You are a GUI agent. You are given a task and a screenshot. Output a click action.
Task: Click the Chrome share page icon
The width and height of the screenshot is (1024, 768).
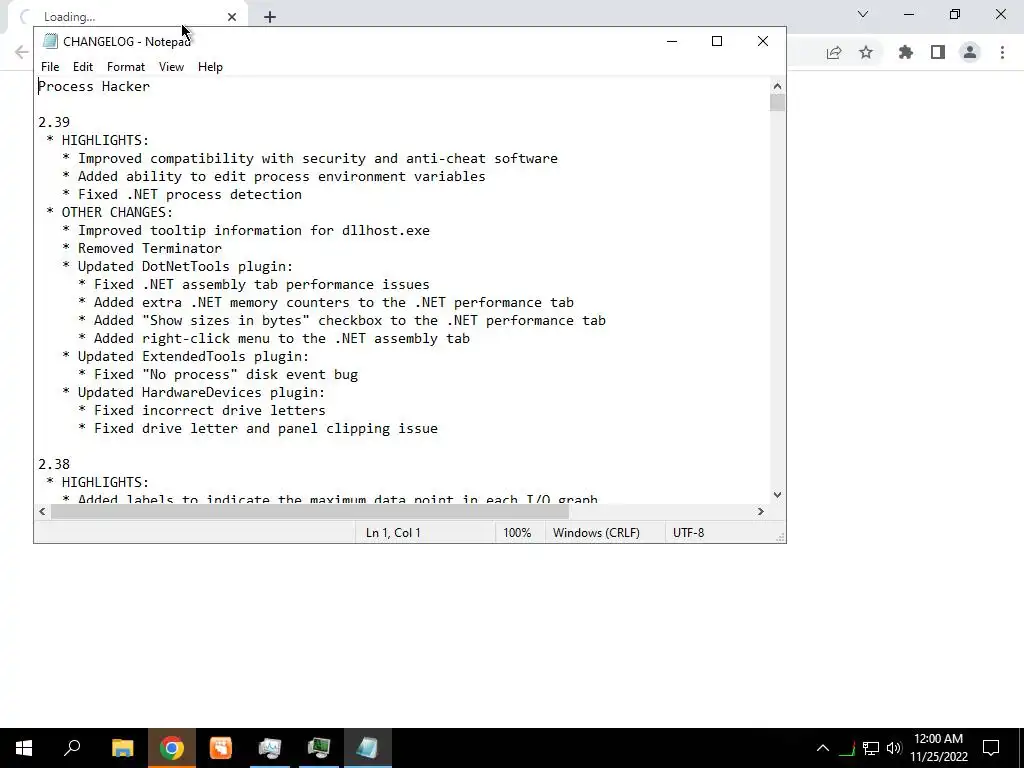click(x=834, y=52)
